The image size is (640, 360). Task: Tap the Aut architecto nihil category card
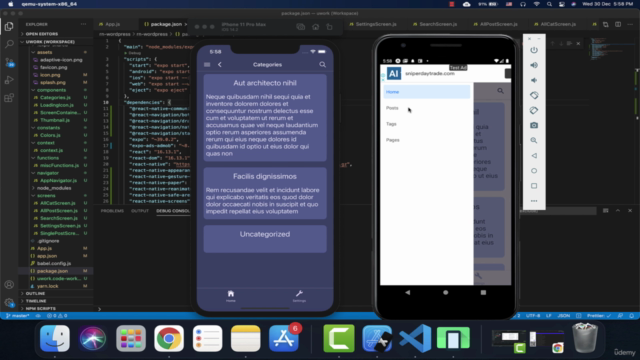(265, 118)
